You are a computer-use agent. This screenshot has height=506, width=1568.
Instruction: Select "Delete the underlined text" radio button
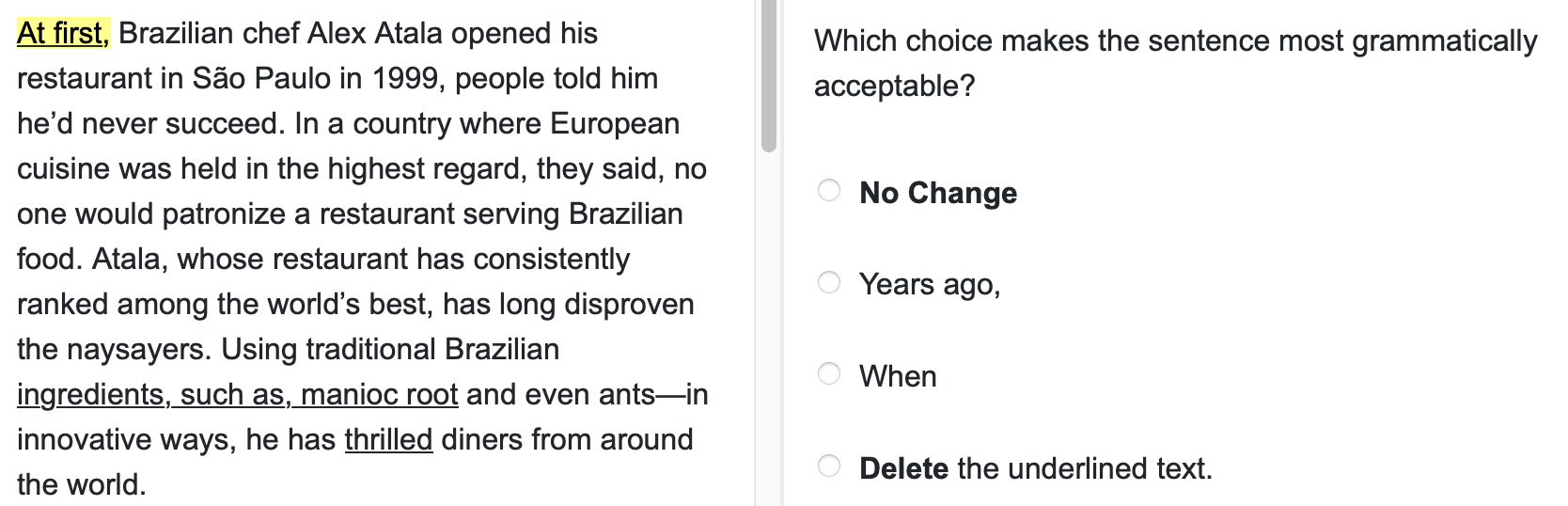coord(828,466)
